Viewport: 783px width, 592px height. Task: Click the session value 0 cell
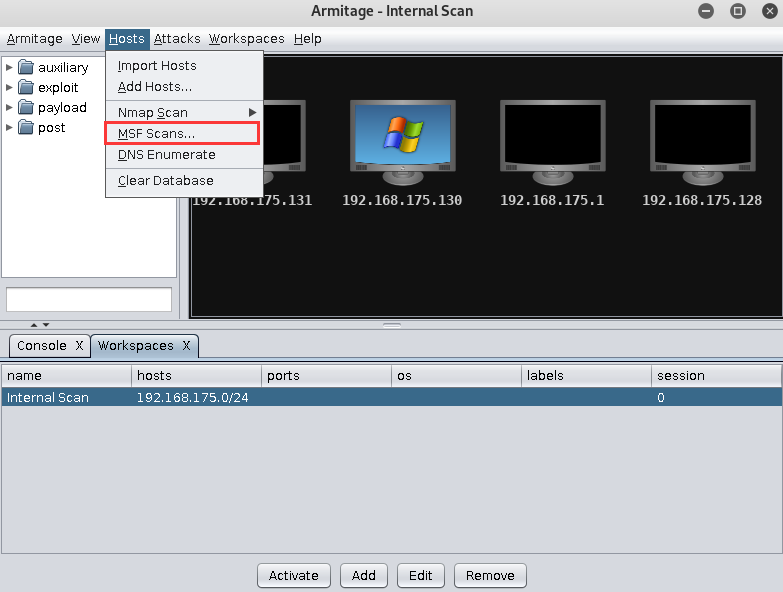coord(716,397)
